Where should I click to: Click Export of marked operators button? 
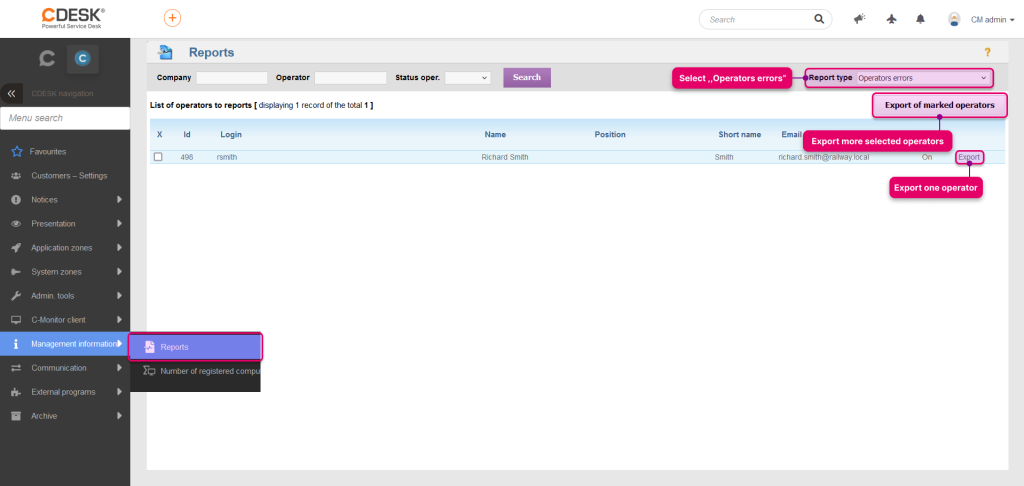(x=940, y=105)
